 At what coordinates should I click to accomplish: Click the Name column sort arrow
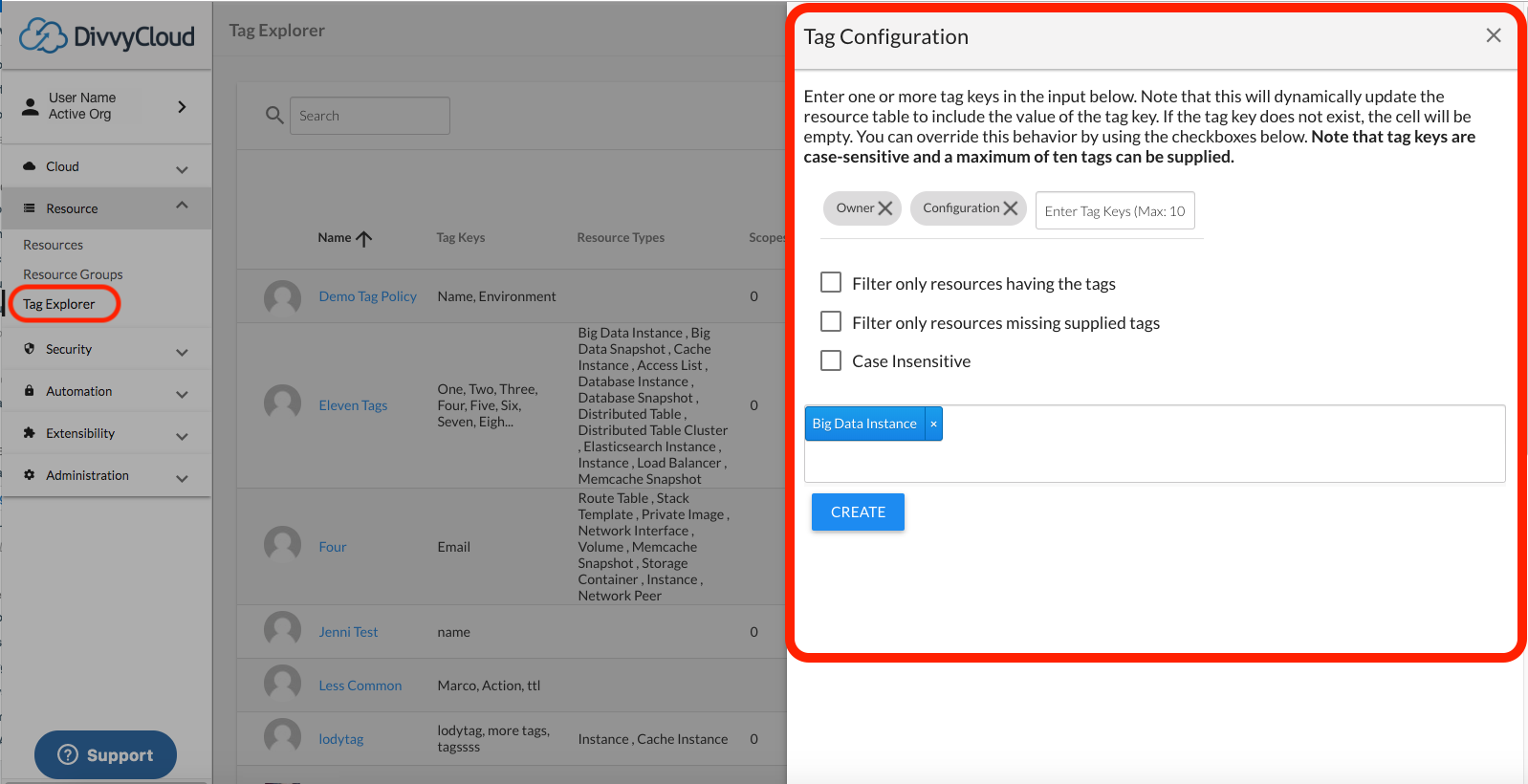click(x=363, y=238)
